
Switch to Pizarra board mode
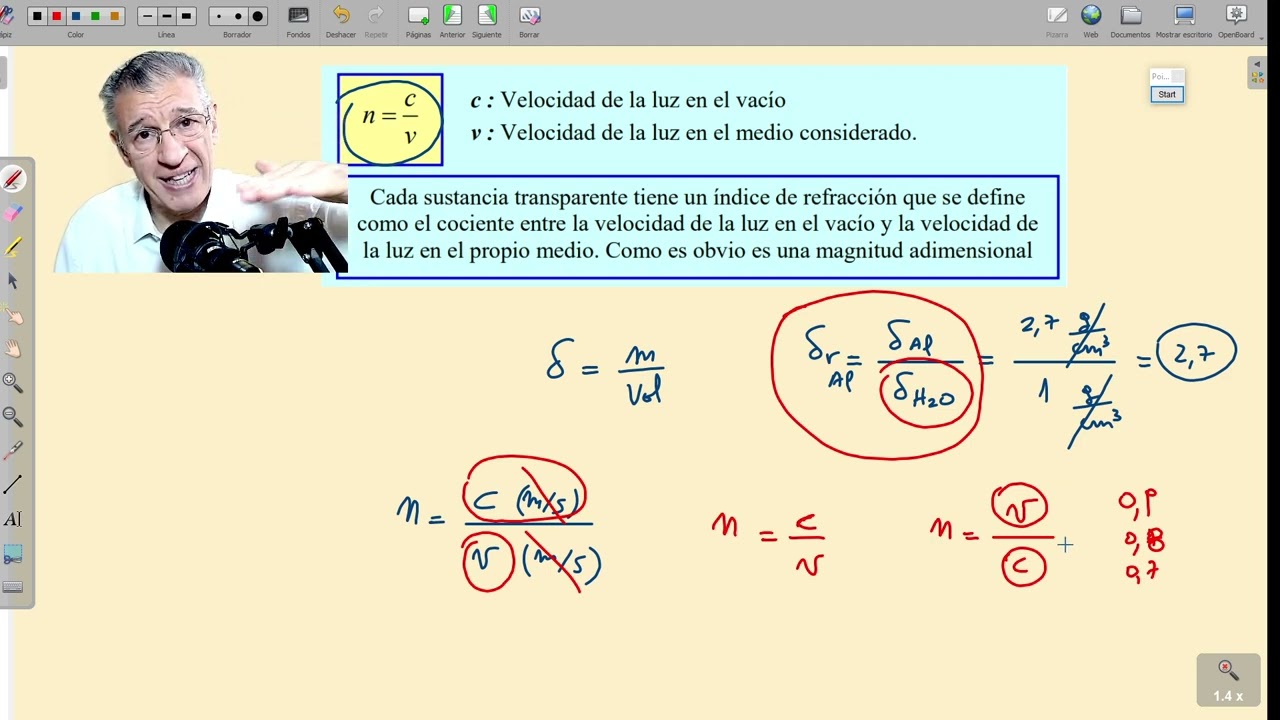point(1057,21)
